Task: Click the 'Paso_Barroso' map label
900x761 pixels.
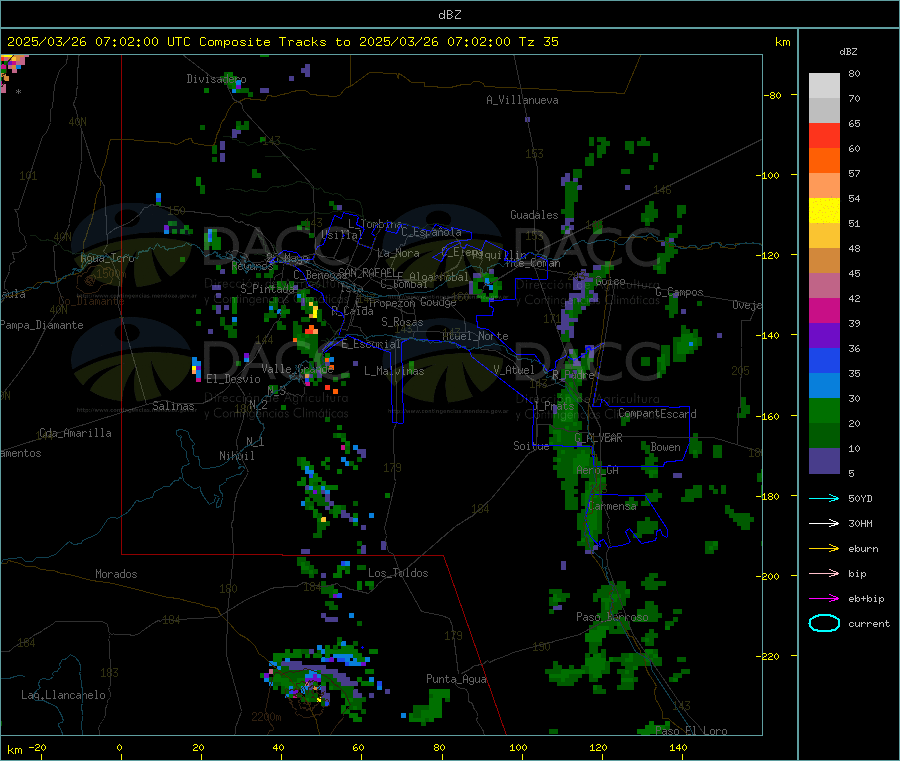Action: (612, 617)
